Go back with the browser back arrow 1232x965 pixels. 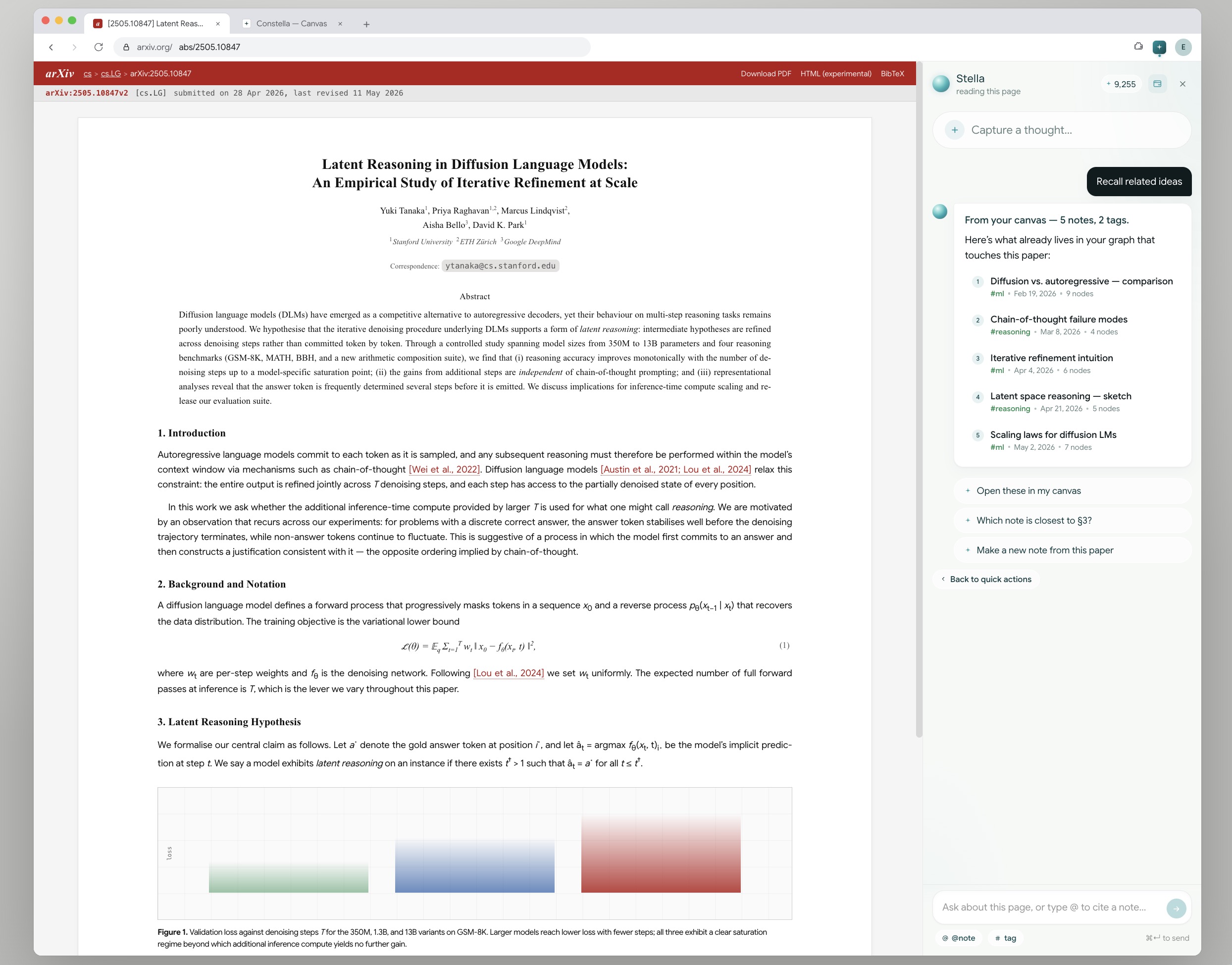(51, 48)
